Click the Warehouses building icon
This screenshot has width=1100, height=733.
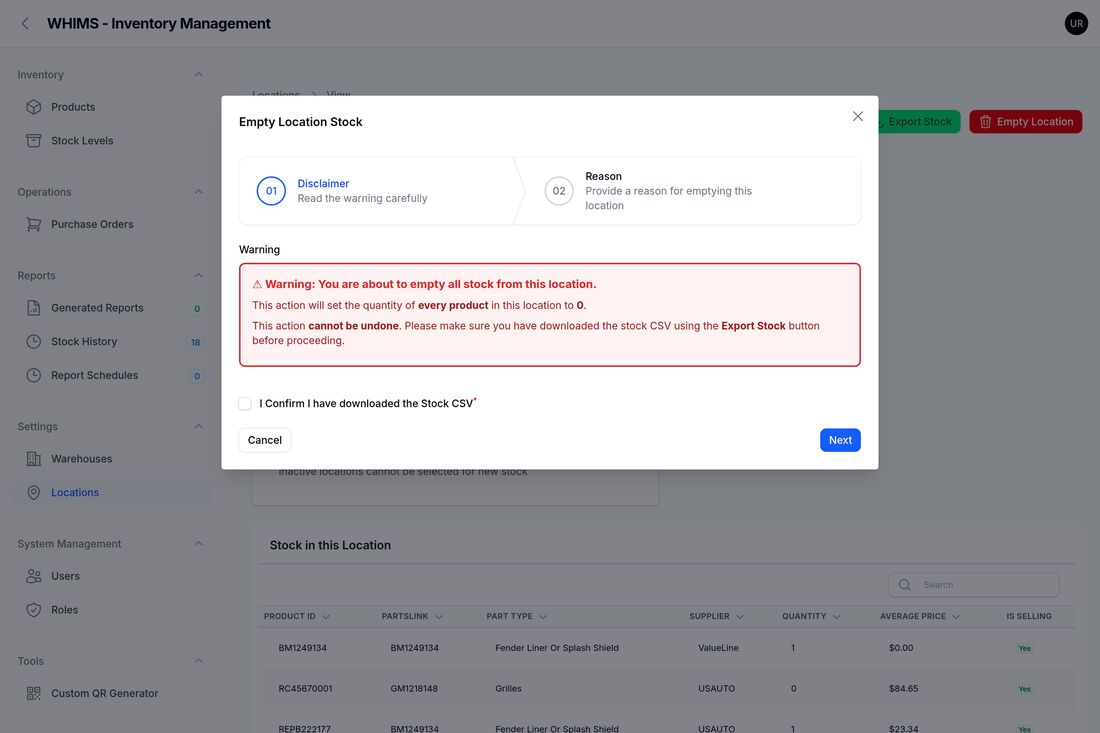tap(34, 458)
